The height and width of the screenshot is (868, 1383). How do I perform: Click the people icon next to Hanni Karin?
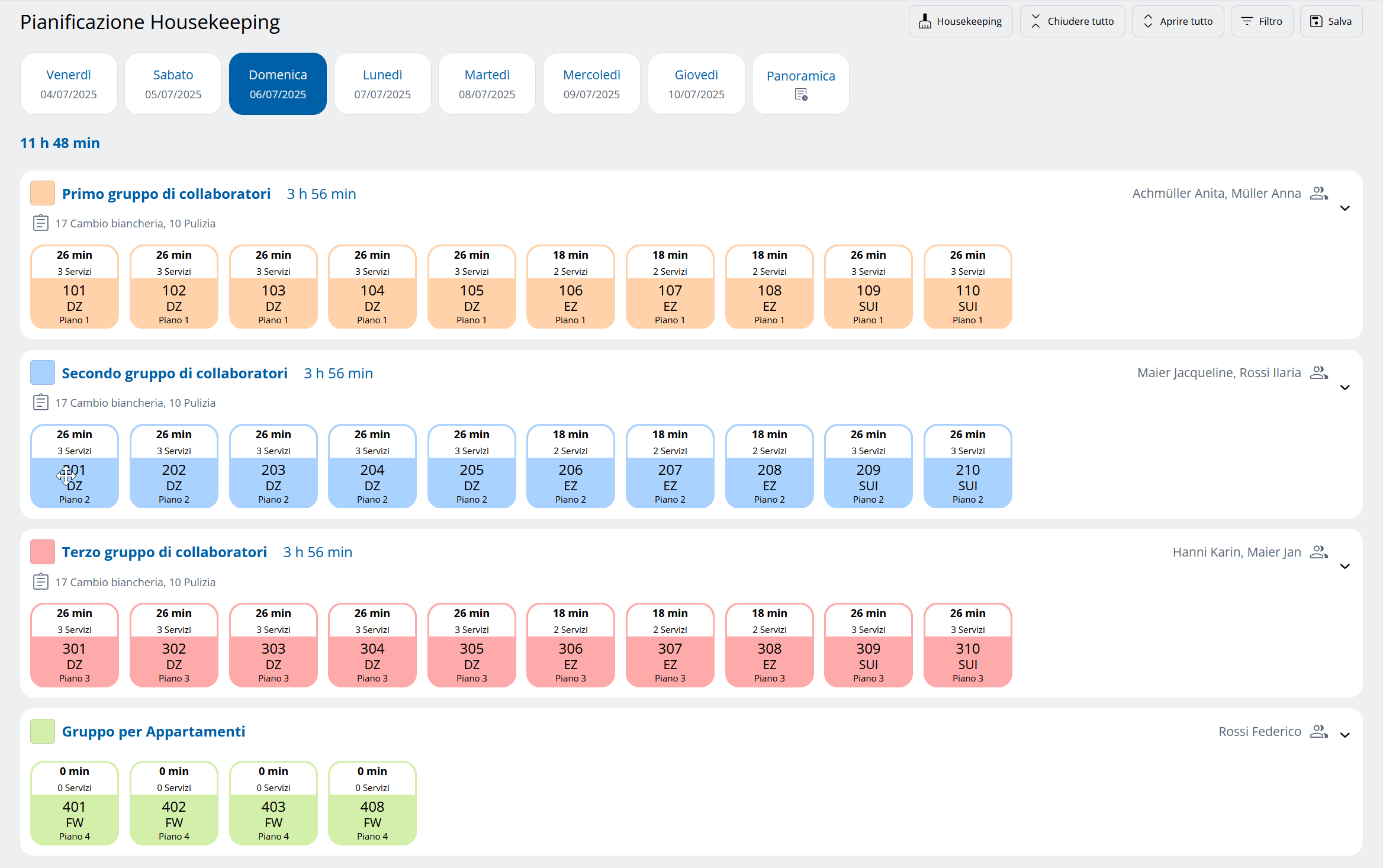(x=1318, y=552)
